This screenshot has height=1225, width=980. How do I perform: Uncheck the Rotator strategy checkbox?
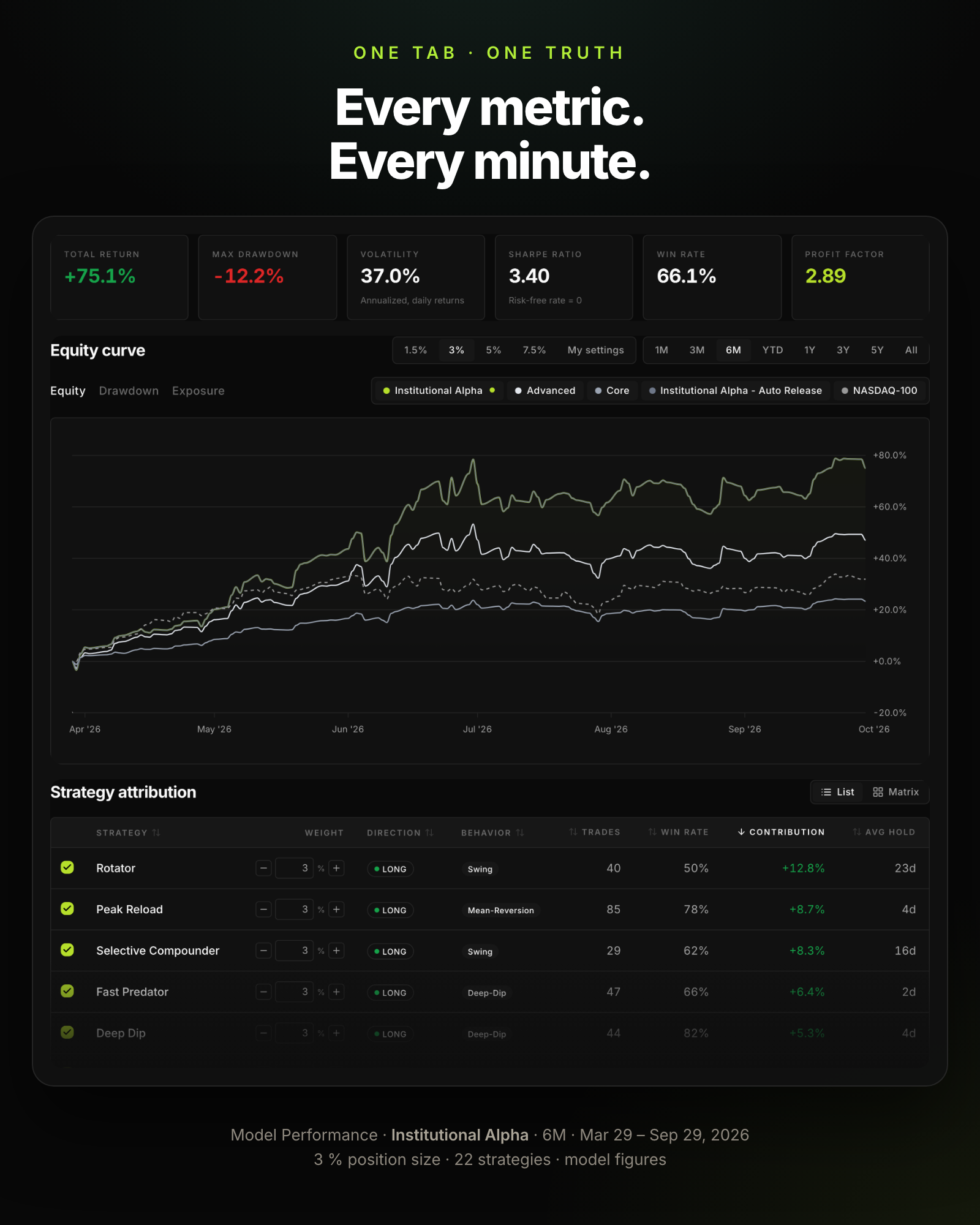point(67,867)
